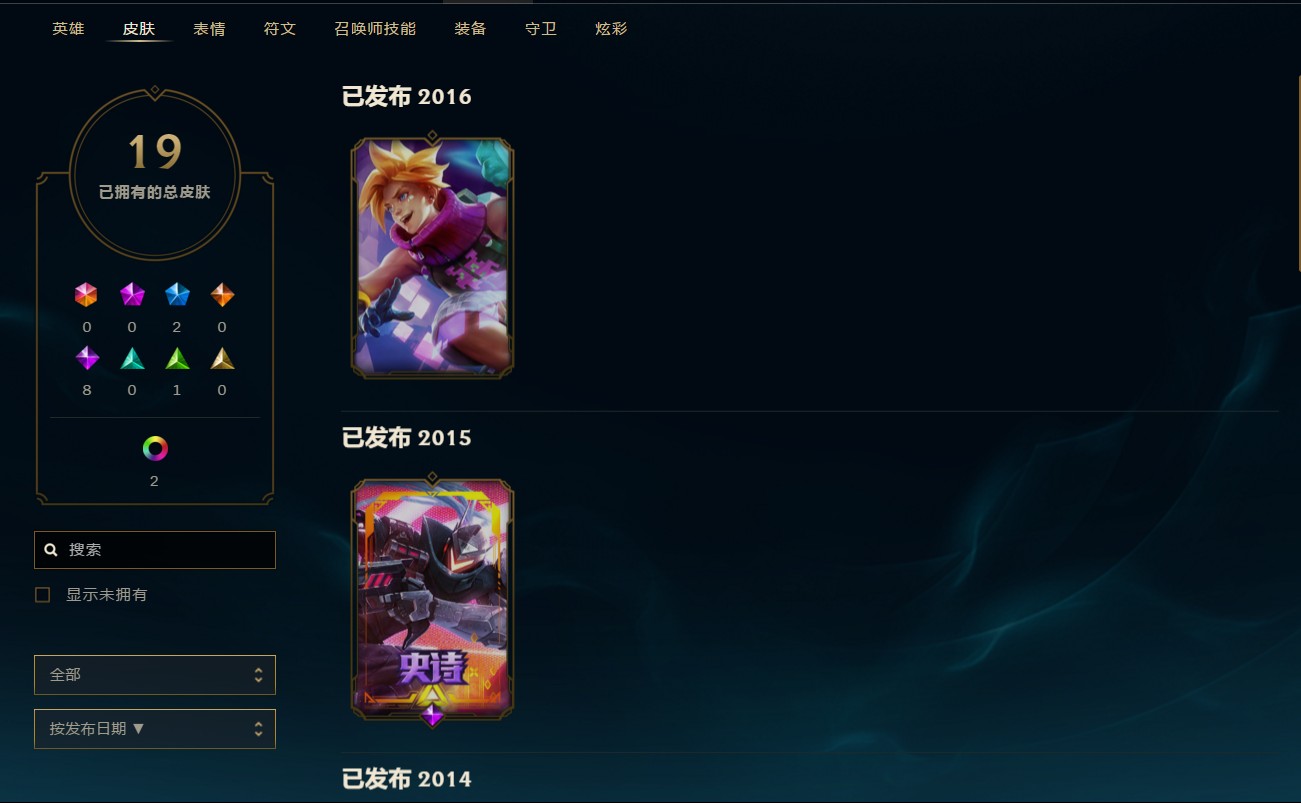Screen dimensions: 1301x803
Task: Click the rainbow chroma ring icon
Action: (155, 449)
